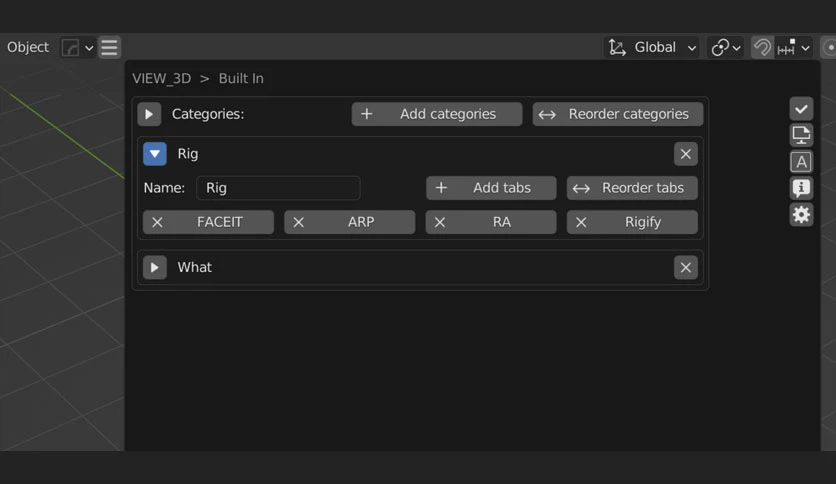Remove the ARP tab
Viewport: 836px width, 484px height.
pos(349,222)
